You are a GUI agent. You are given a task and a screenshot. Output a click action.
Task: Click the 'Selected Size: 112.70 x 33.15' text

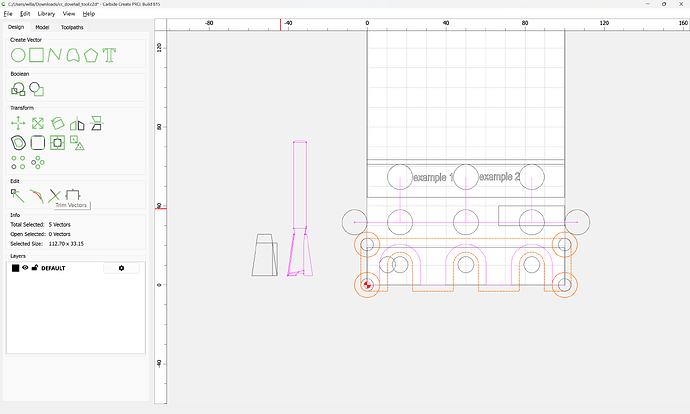(47, 243)
